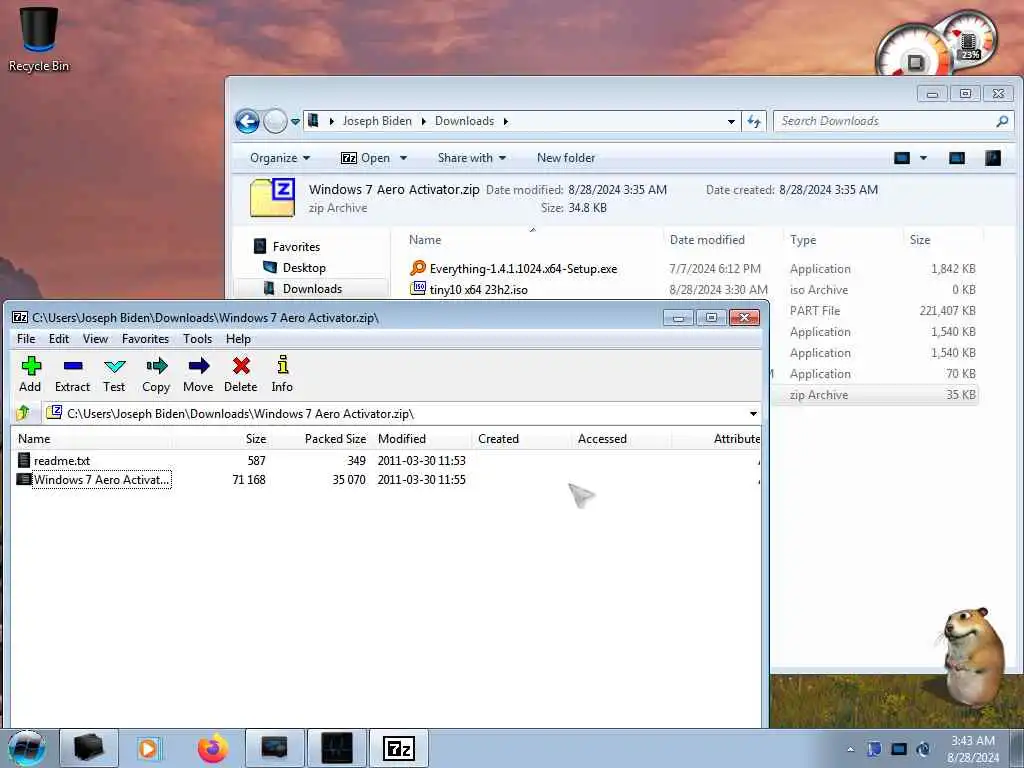
Task: Go up one folder level in 7-Zip
Action: click(24, 413)
